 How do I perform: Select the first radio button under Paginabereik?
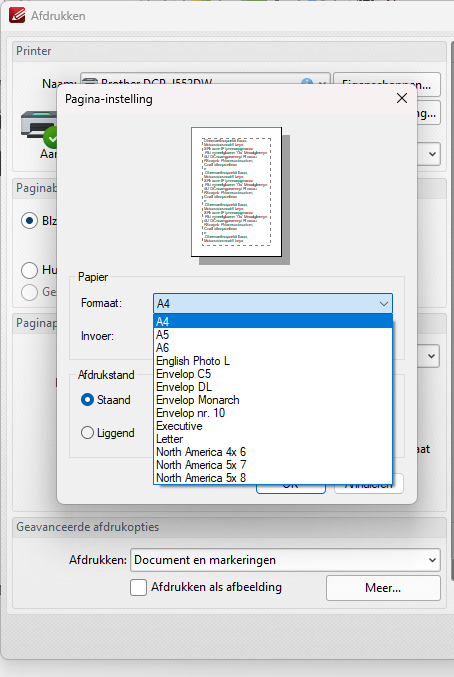click(29, 221)
